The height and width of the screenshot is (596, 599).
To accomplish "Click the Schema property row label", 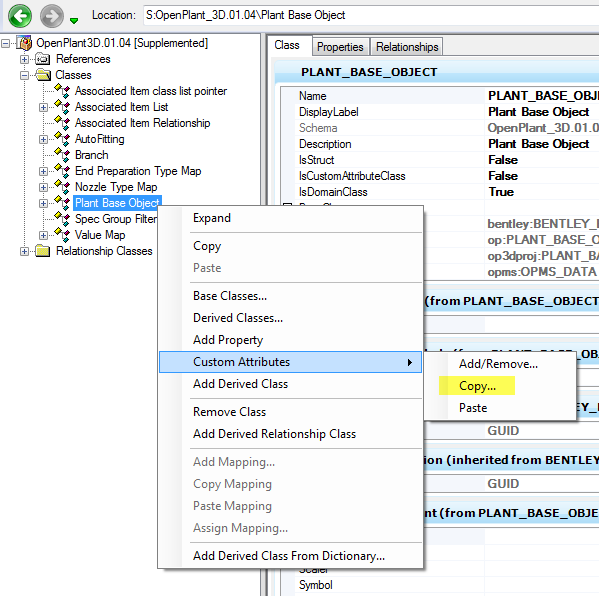I will [x=318, y=128].
